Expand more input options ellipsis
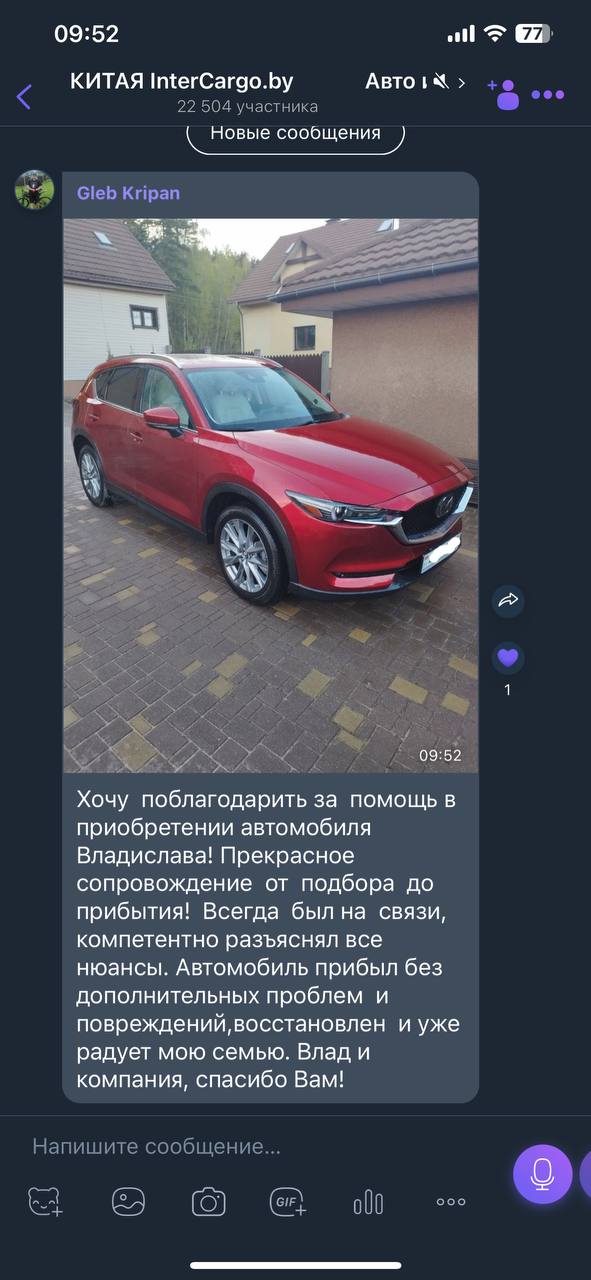Image resolution: width=591 pixels, height=1280 pixels. point(451,1202)
